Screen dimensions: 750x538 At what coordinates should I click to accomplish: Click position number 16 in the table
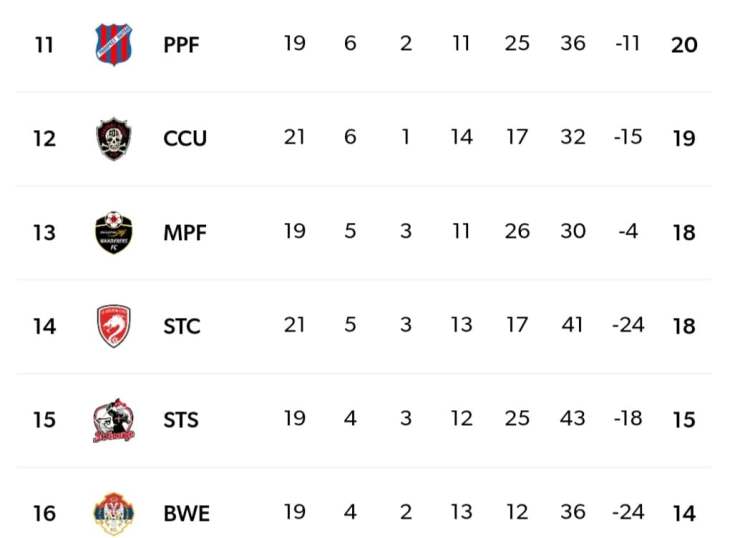click(44, 514)
